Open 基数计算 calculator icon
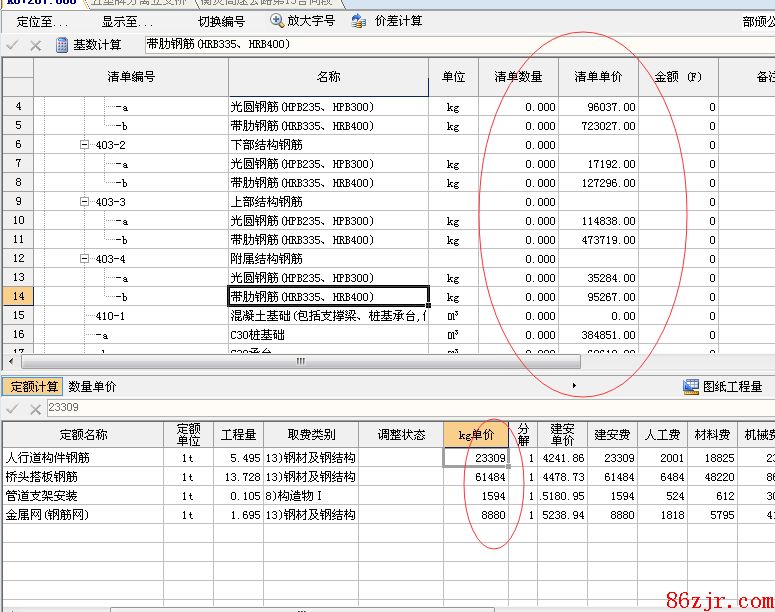The height and width of the screenshot is (612, 775). click(x=62, y=45)
